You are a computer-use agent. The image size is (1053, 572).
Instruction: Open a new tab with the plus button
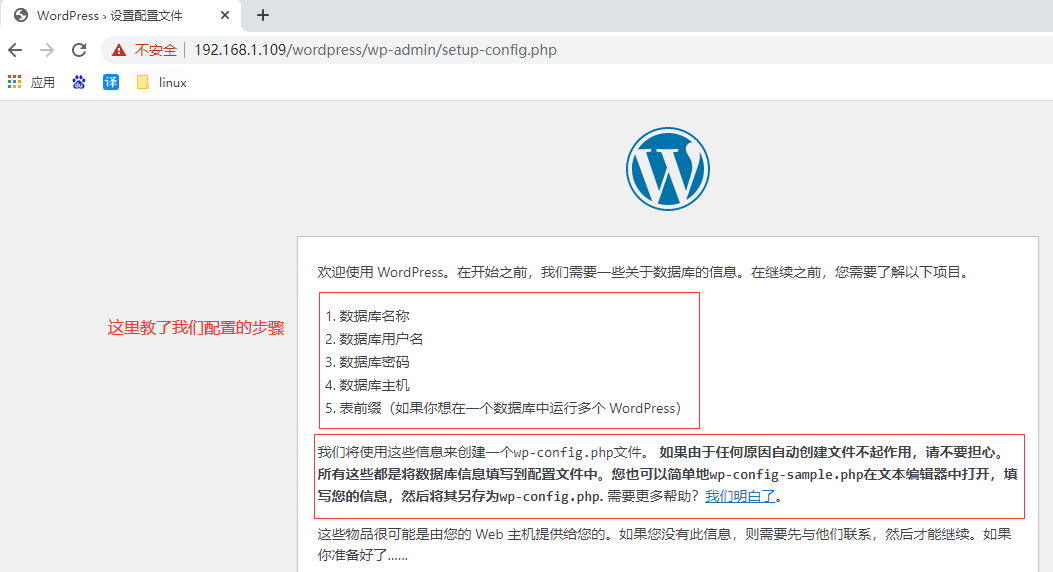point(263,15)
